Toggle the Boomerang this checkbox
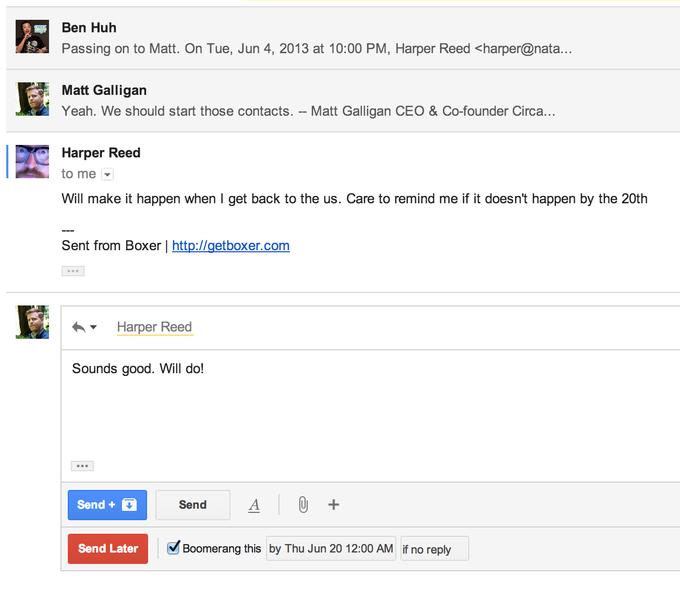This screenshot has width=680, height=589. [173, 548]
